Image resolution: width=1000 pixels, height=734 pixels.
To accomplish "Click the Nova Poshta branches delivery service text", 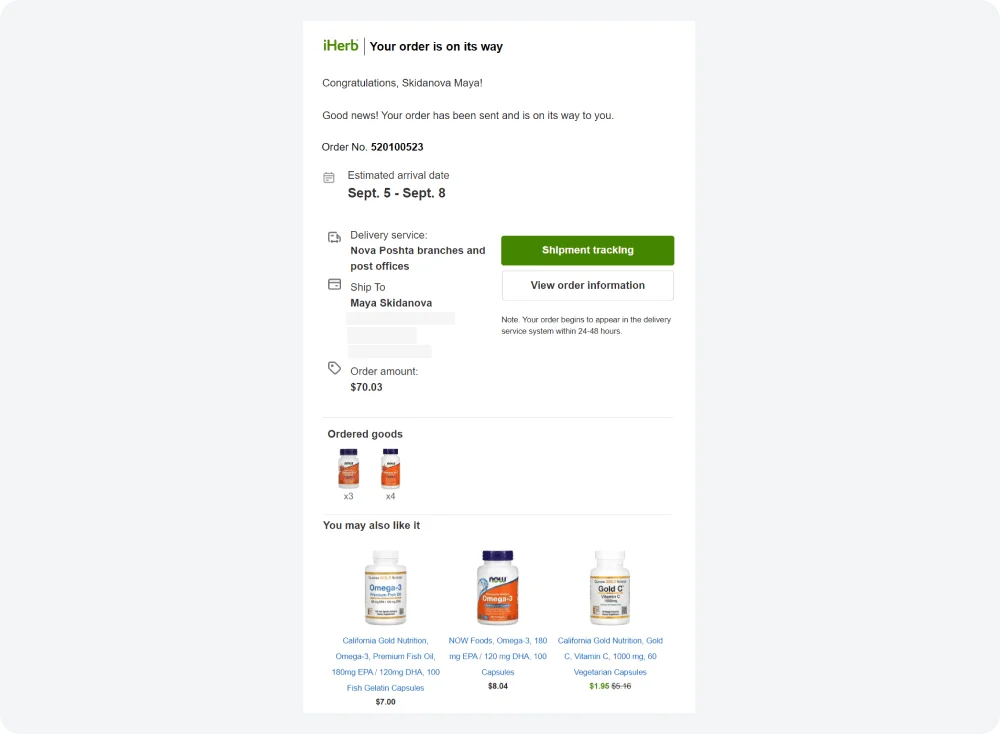I will click(418, 258).
